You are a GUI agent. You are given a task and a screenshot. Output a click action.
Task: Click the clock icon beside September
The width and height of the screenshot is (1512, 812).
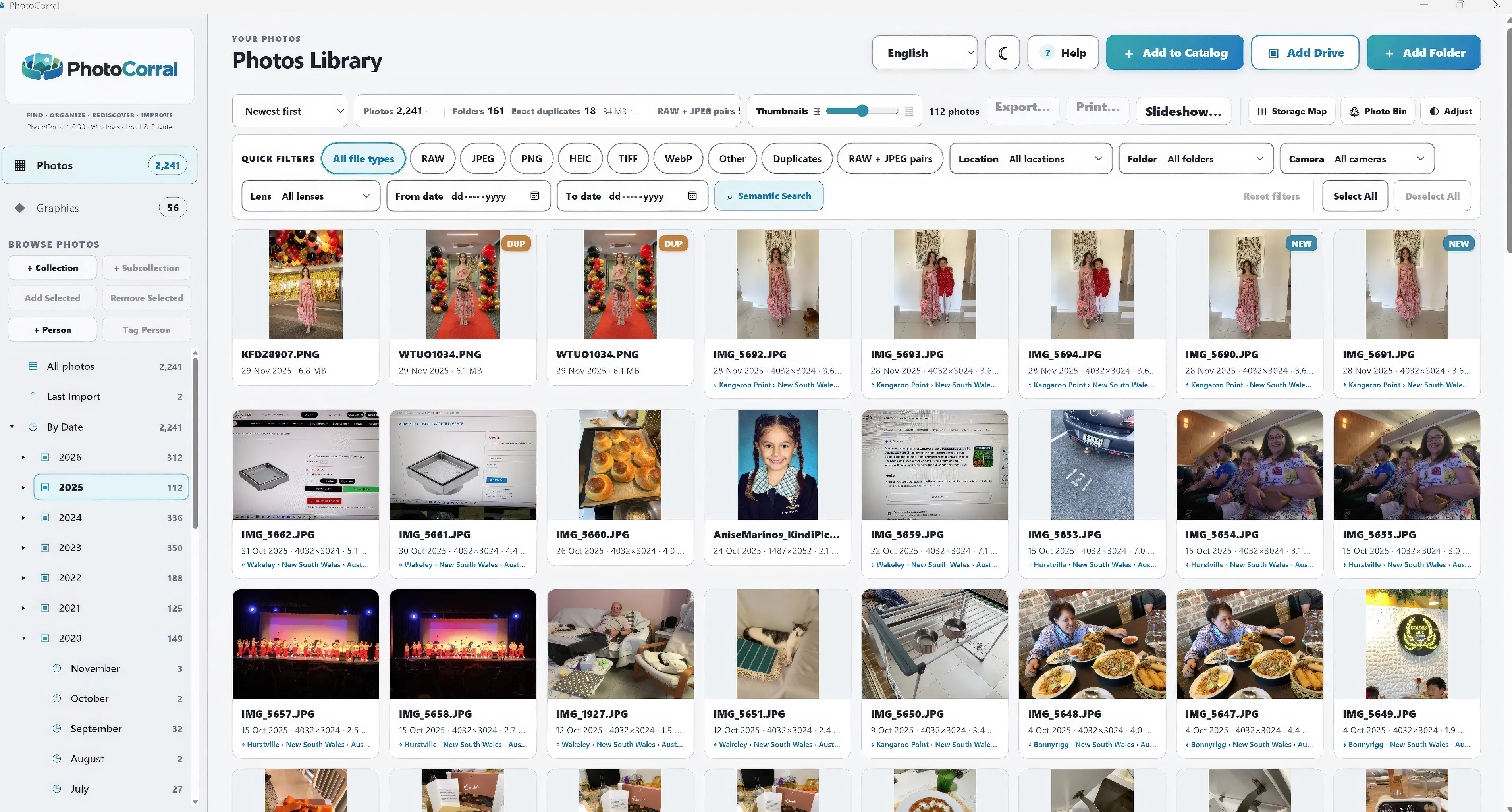[57, 729]
